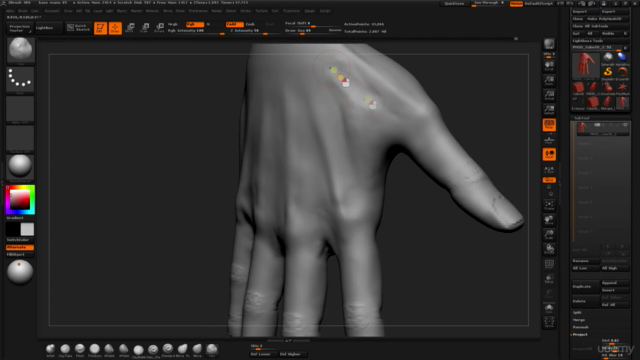Open the Dots stroke type selector
Screen dimensions: 640x360
click(x=20, y=80)
